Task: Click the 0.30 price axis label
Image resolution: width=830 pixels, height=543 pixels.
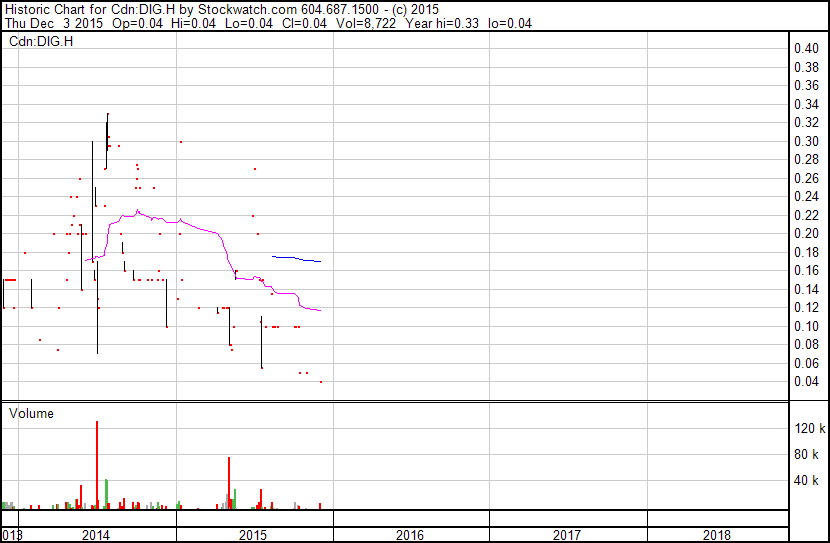Action: tap(806, 141)
